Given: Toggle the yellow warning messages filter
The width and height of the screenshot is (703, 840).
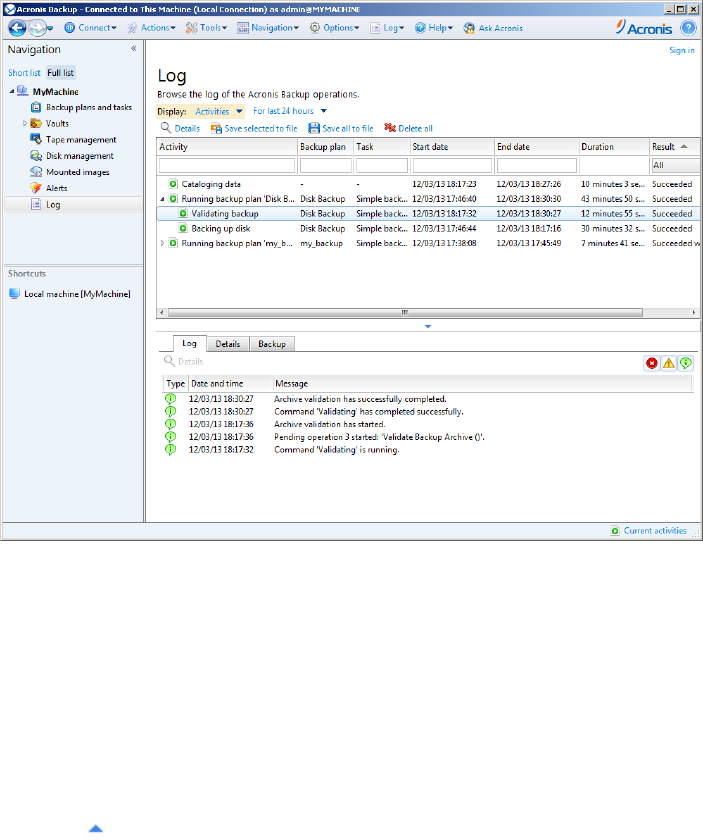Looking at the screenshot, I should [669, 363].
